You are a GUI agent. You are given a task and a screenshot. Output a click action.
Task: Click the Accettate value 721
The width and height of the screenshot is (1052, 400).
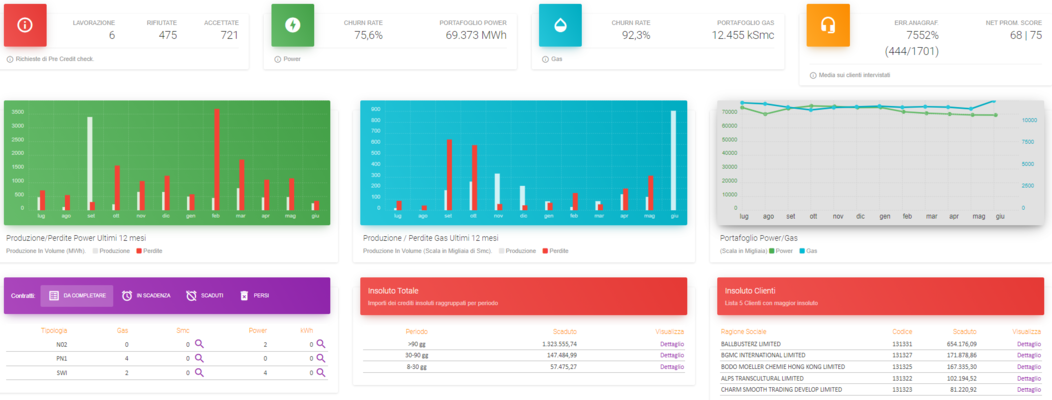[229, 36]
